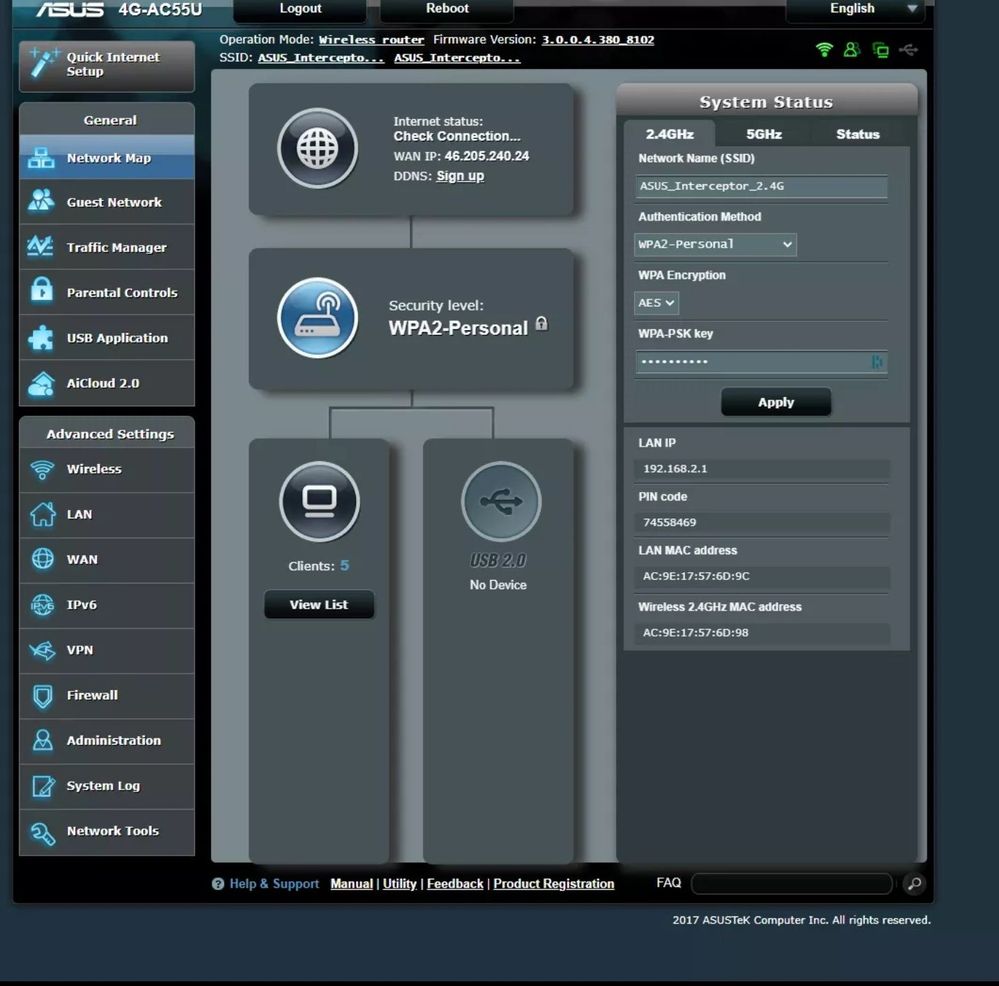Click the USB status icon in the header

908,49
